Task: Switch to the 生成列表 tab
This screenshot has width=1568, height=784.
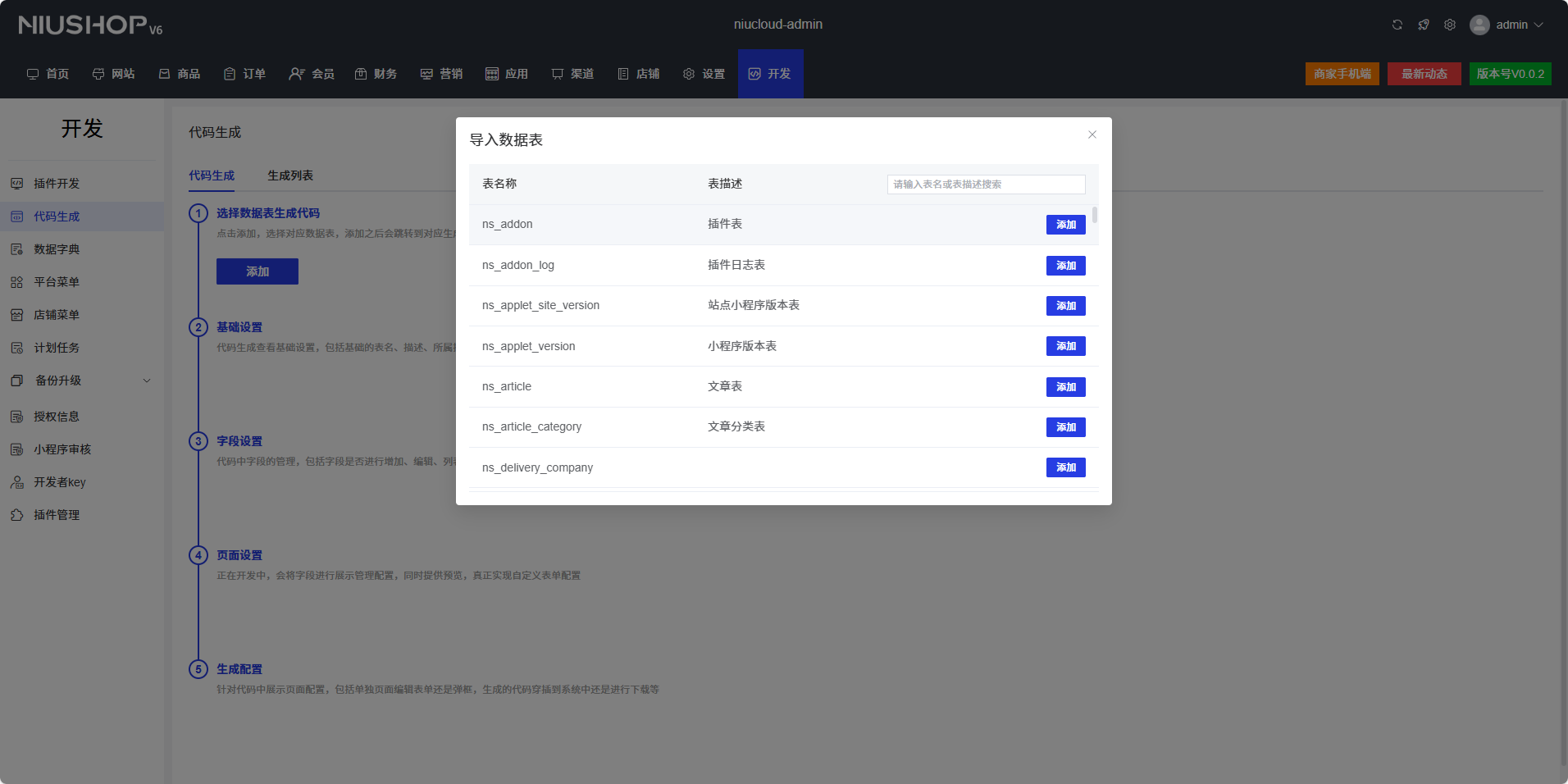Action: 290,175
